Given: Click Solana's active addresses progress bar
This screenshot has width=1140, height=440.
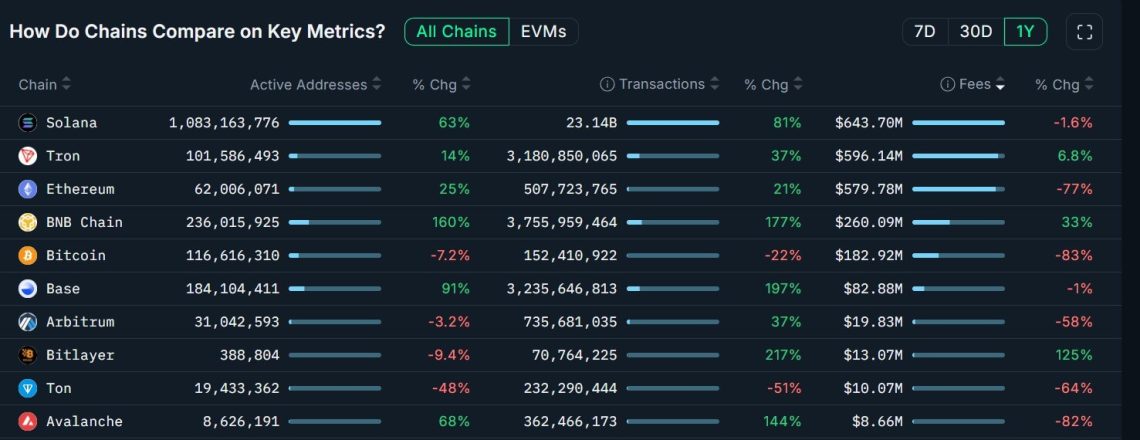Looking at the screenshot, I should (334, 123).
